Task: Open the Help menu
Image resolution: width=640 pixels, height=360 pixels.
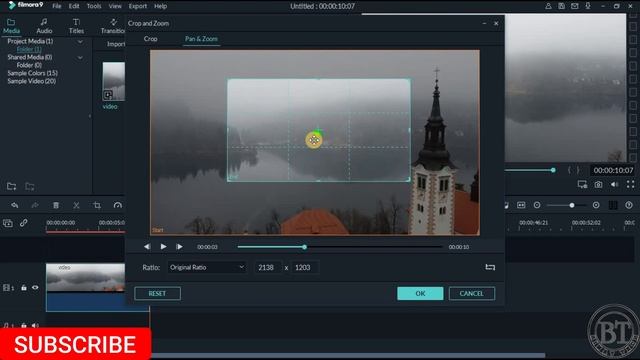Action: pyautogui.click(x=160, y=6)
